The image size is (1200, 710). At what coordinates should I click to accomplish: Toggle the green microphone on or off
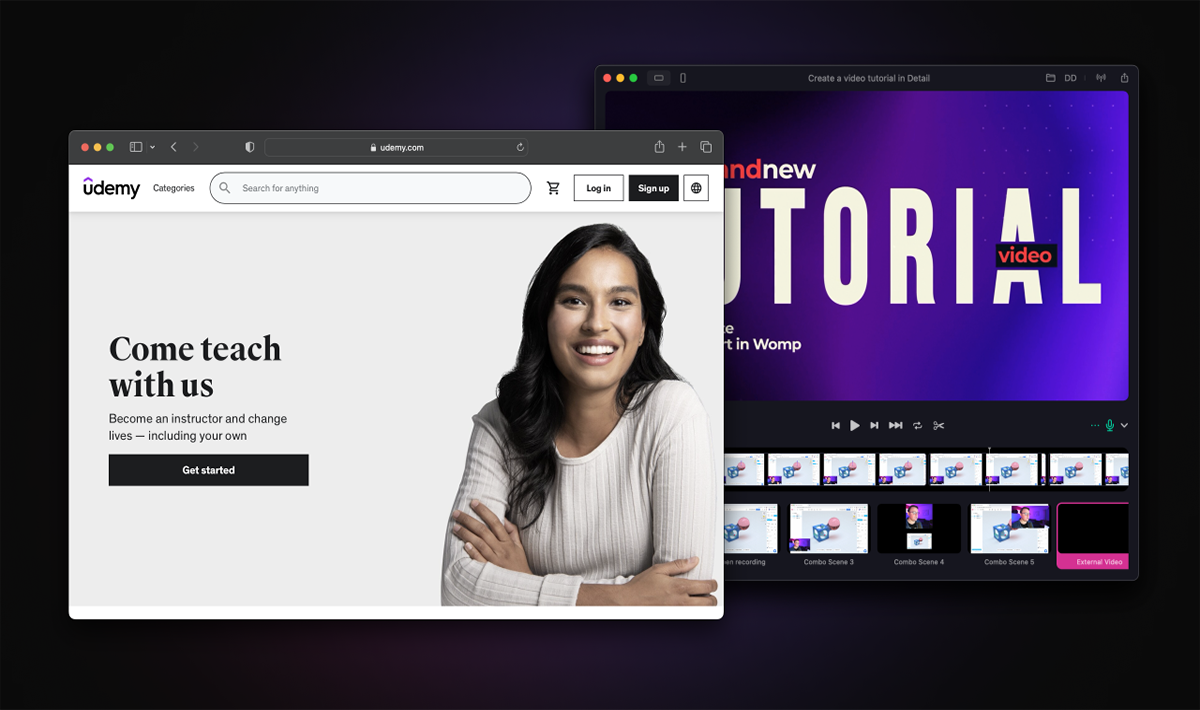tap(1109, 426)
